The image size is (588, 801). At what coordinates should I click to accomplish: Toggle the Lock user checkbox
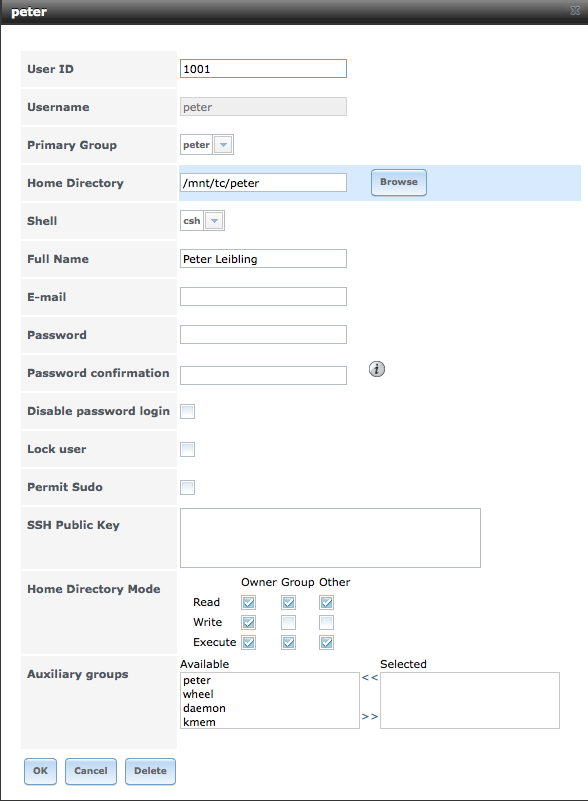coord(187,450)
